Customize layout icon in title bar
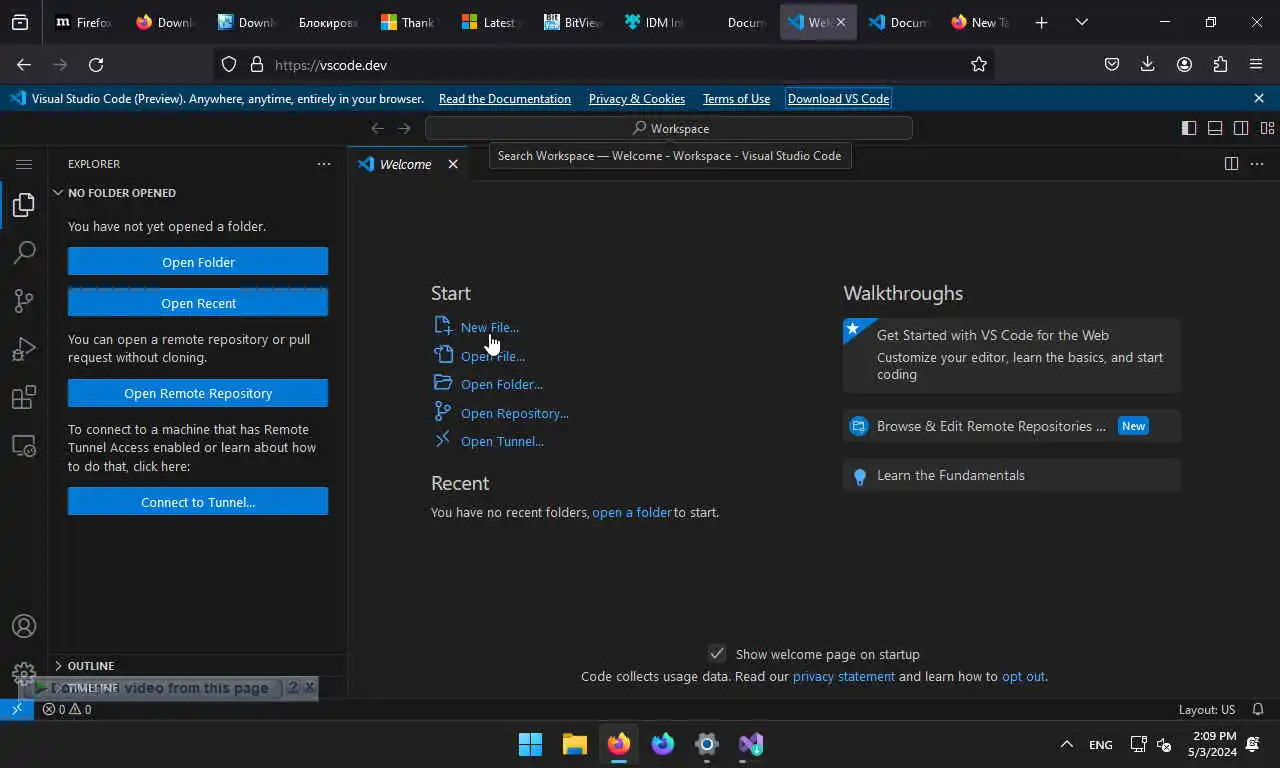Image resolution: width=1280 pixels, height=768 pixels. click(x=1267, y=128)
